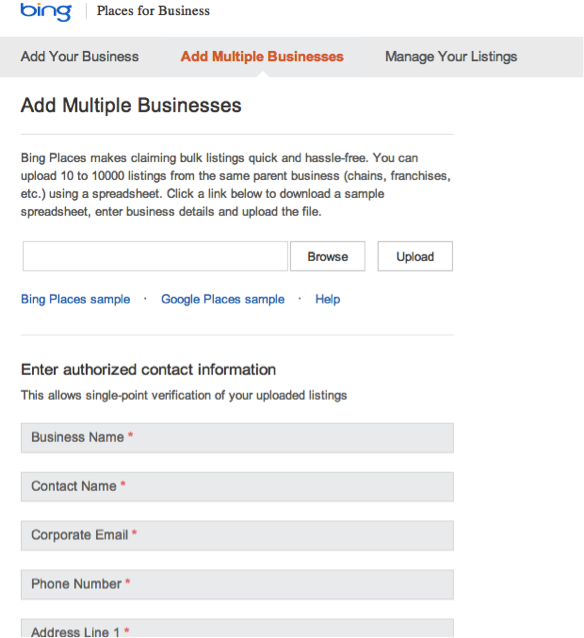Switch to Manage Your Listings tab
This screenshot has height=638, width=584.
451,56
